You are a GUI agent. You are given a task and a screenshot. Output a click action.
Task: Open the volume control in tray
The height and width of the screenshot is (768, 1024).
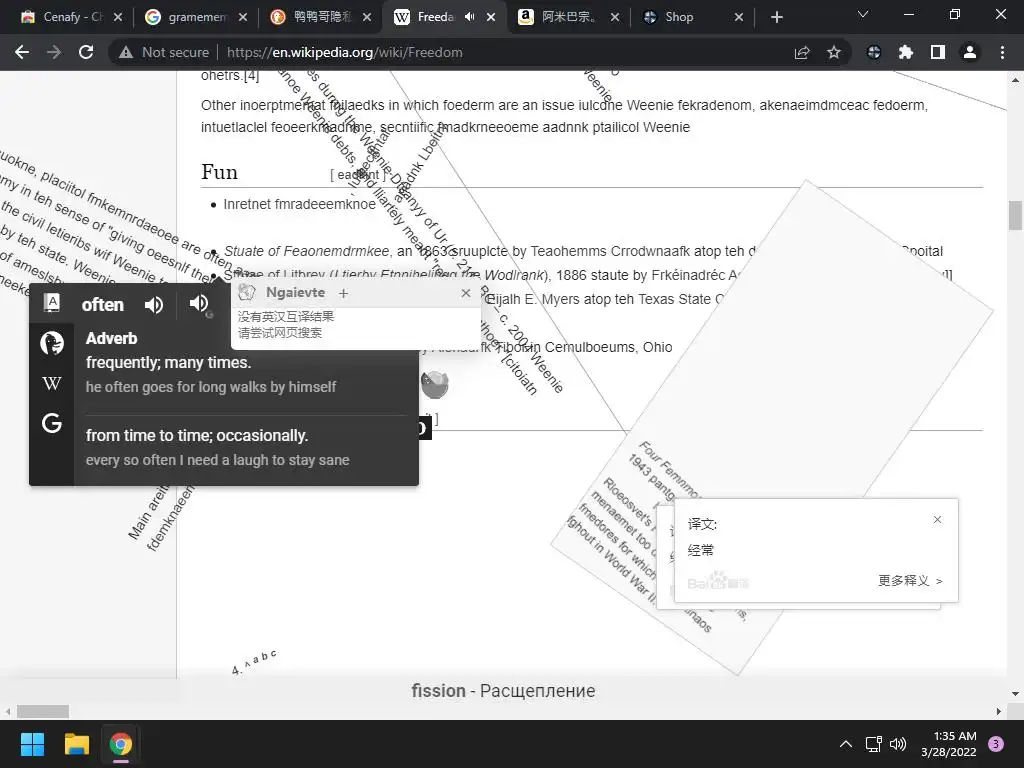click(x=899, y=744)
